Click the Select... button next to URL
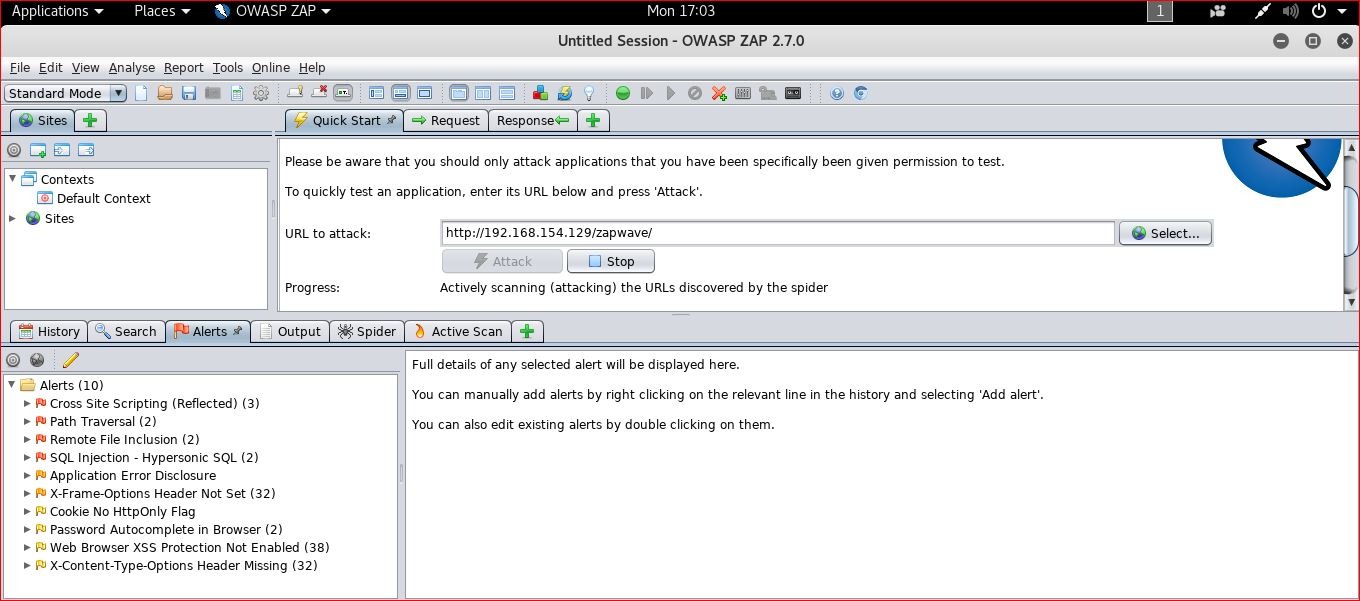Viewport: 1360px width, 601px height. click(x=1165, y=233)
